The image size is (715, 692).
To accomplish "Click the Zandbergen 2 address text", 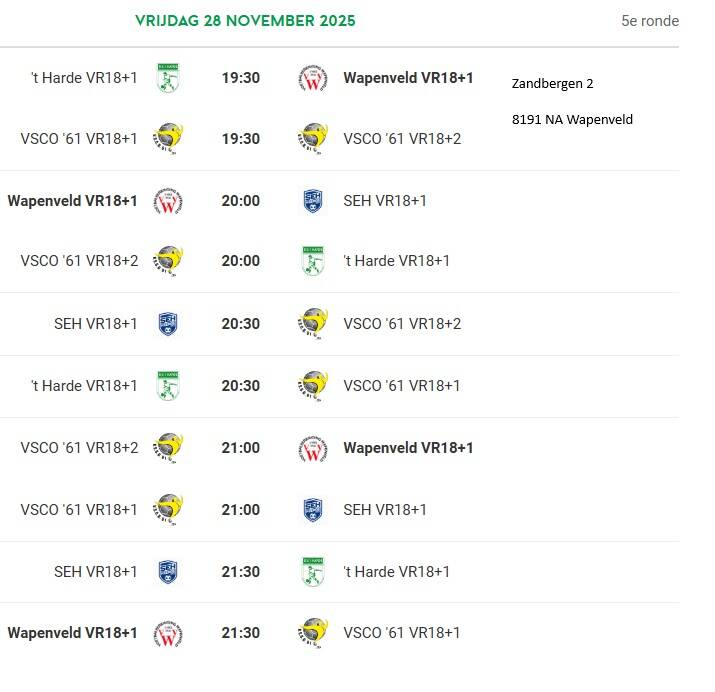I will point(552,84).
